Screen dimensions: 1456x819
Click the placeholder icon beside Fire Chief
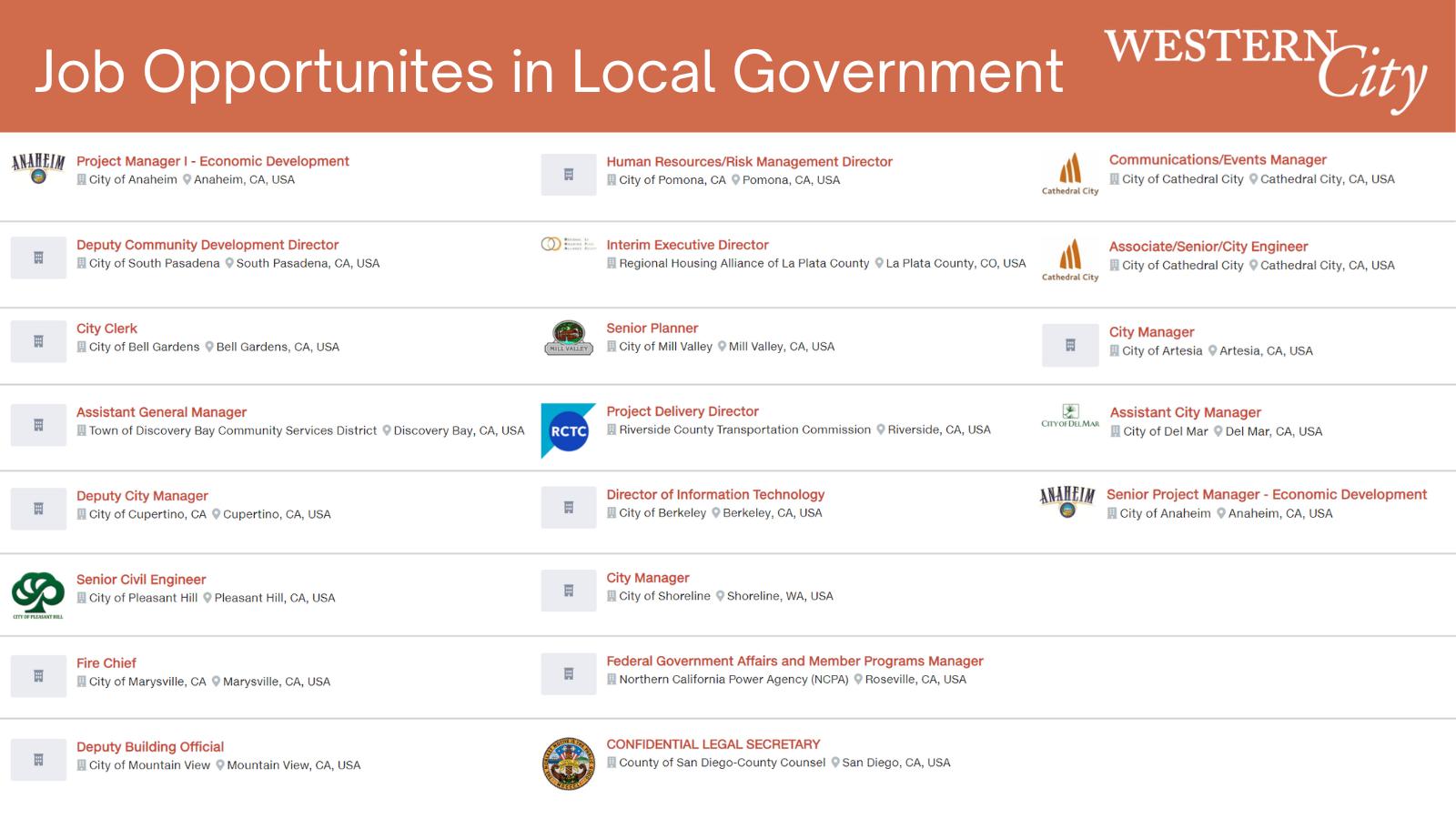click(x=38, y=676)
